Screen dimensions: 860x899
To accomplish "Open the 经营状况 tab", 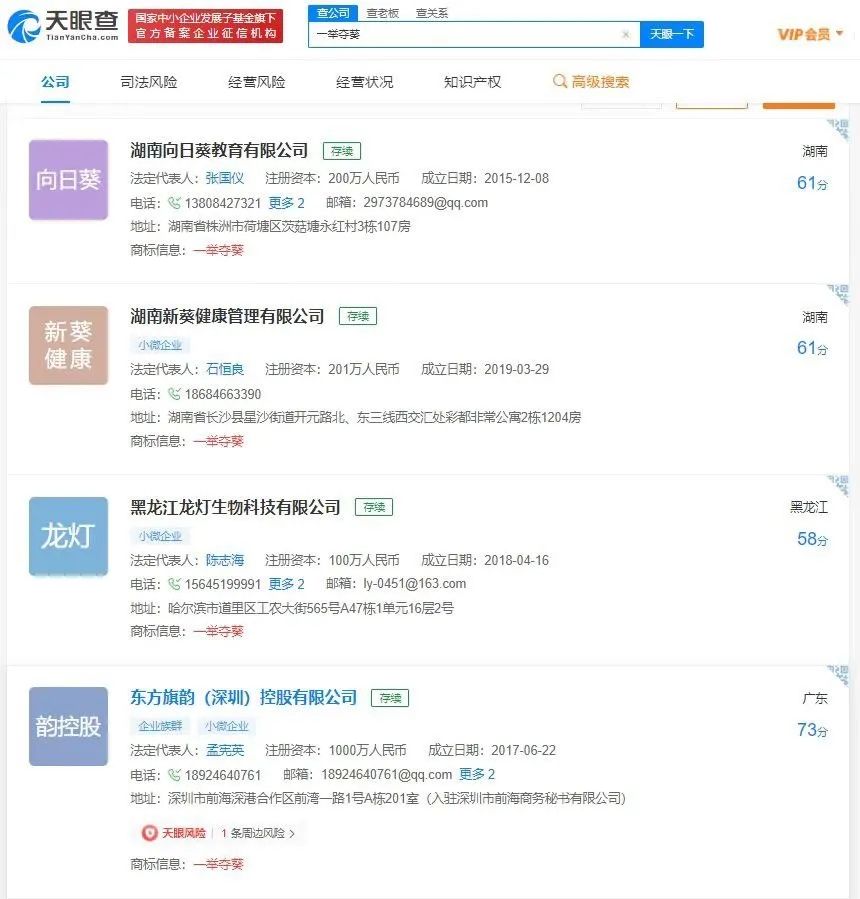I will pos(365,82).
